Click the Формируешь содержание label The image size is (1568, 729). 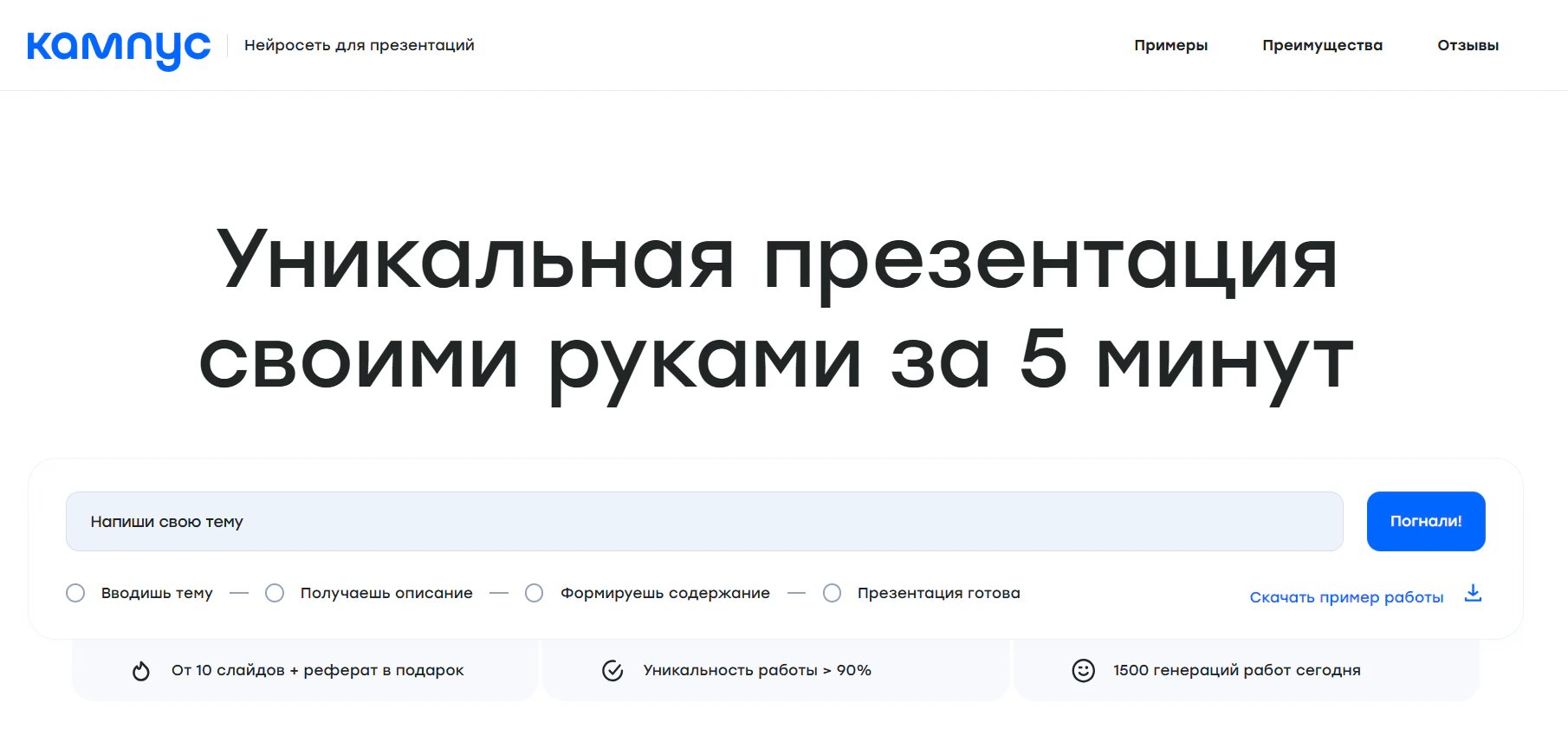coord(665,593)
